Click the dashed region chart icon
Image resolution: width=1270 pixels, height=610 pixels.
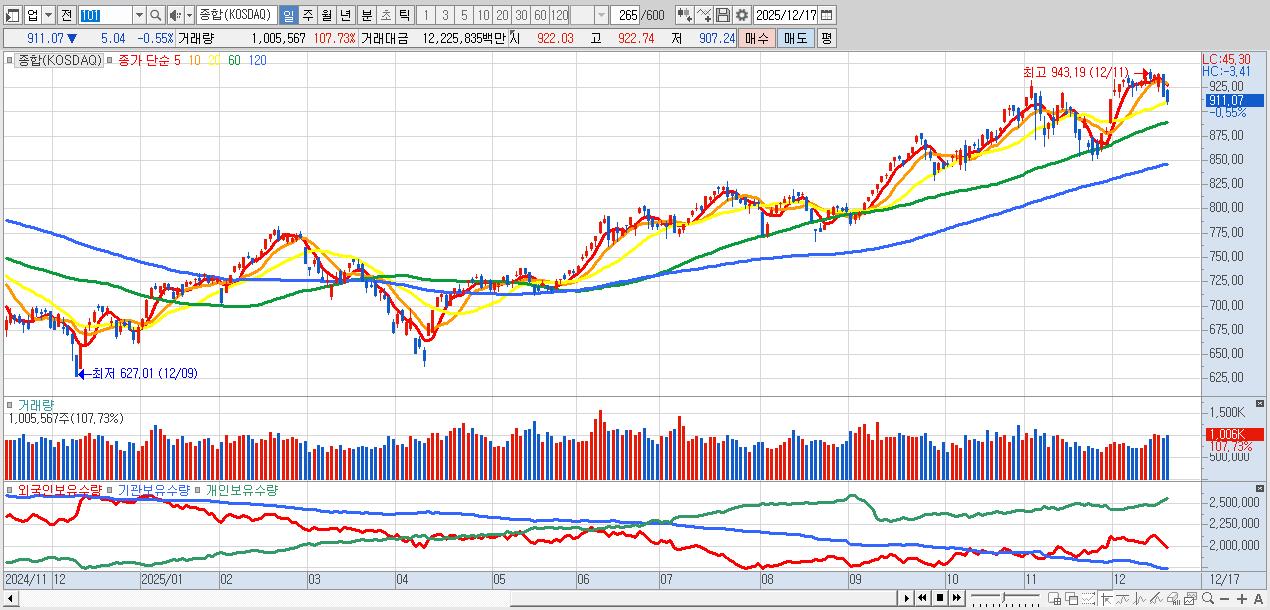(1088, 598)
